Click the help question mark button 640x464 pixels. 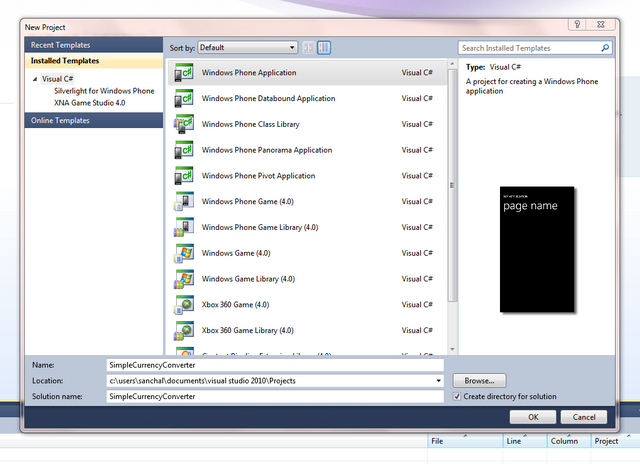(577, 24)
